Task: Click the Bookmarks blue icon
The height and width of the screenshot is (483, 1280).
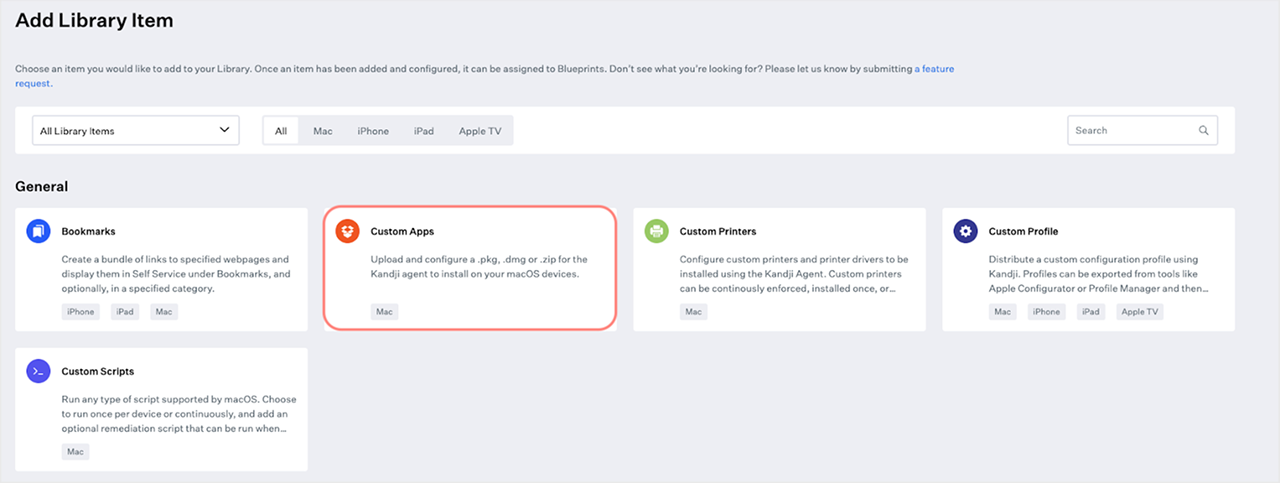Action: pos(38,231)
